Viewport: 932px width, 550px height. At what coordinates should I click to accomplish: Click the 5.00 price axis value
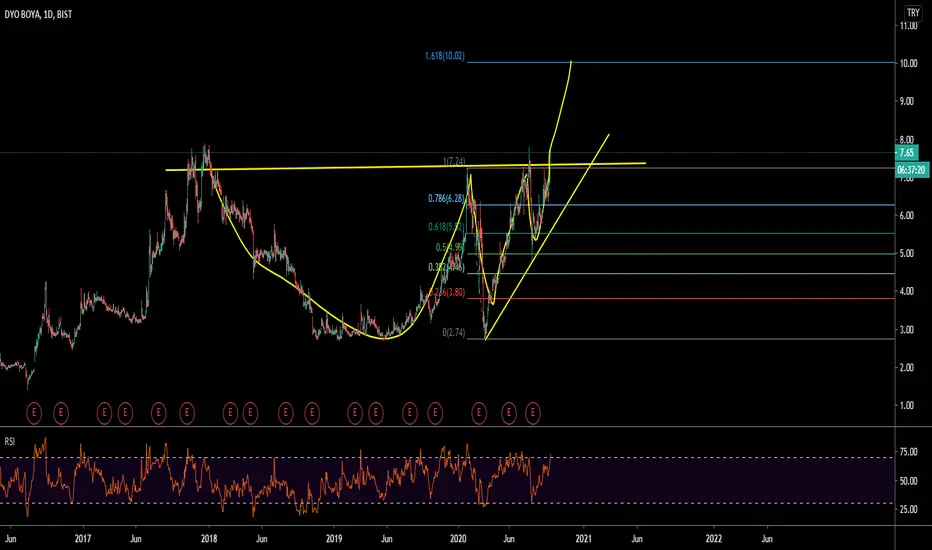pos(906,254)
